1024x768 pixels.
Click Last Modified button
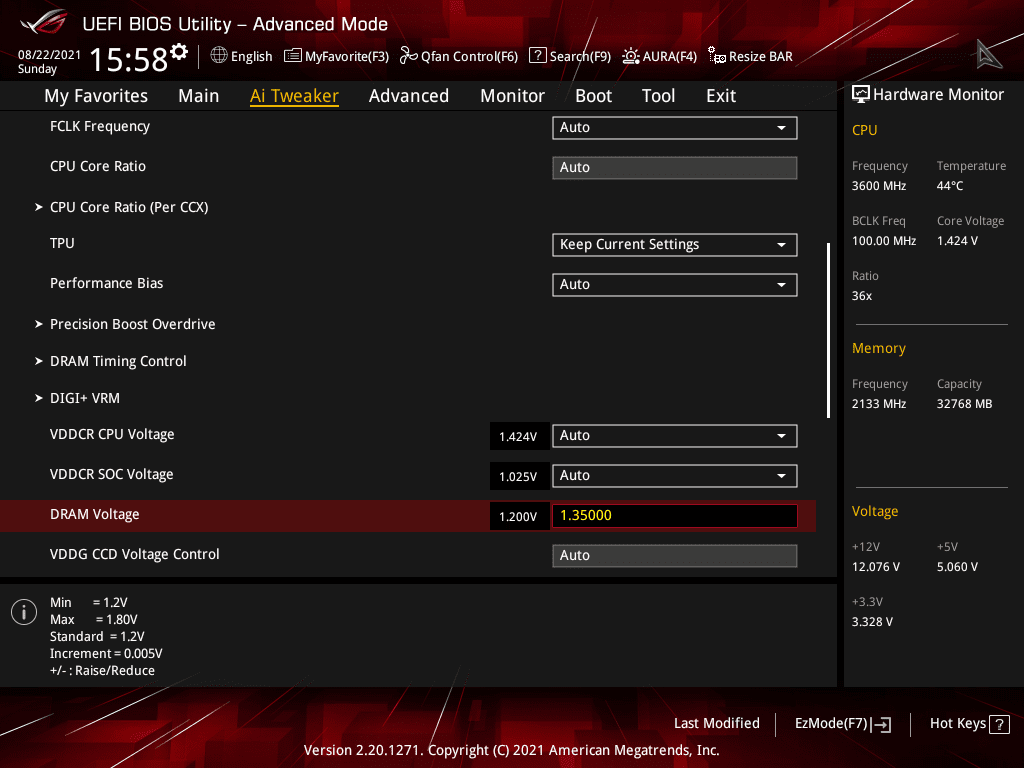[716, 723]
